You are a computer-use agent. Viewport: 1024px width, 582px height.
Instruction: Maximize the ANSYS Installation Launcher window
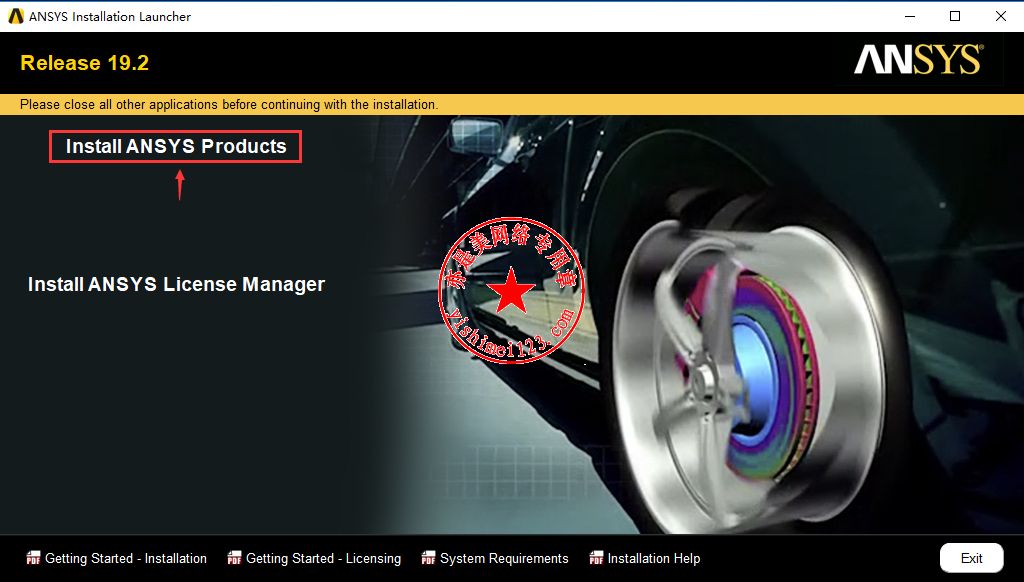point(955,16)
